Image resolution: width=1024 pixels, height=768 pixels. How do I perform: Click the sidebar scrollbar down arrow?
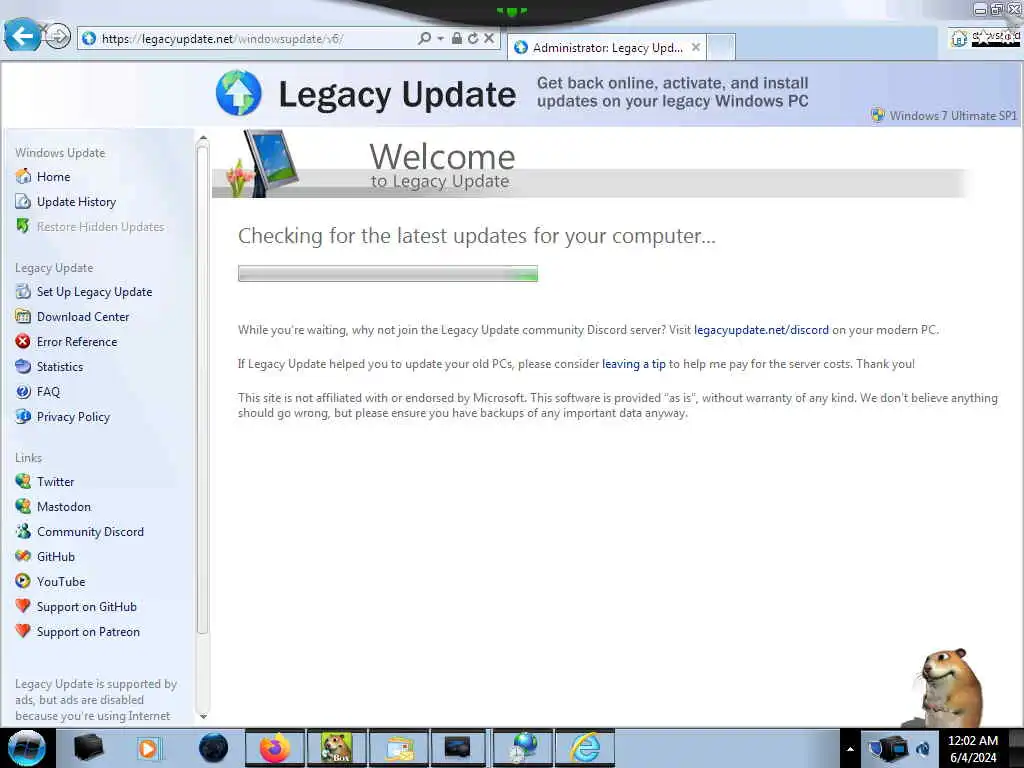(202, 716)
